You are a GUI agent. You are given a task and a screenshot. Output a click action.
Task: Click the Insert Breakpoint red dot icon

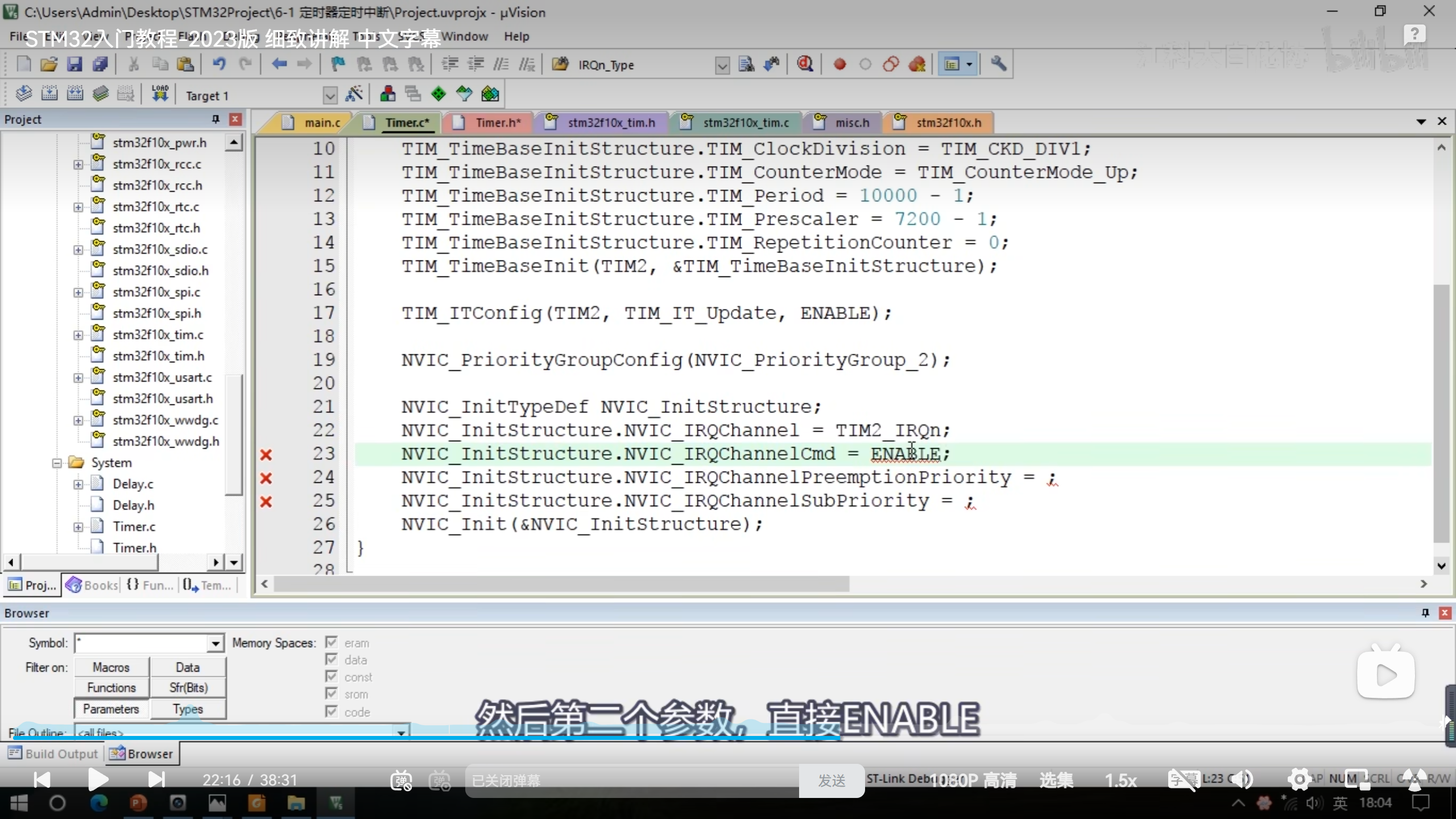pos(839,64)
